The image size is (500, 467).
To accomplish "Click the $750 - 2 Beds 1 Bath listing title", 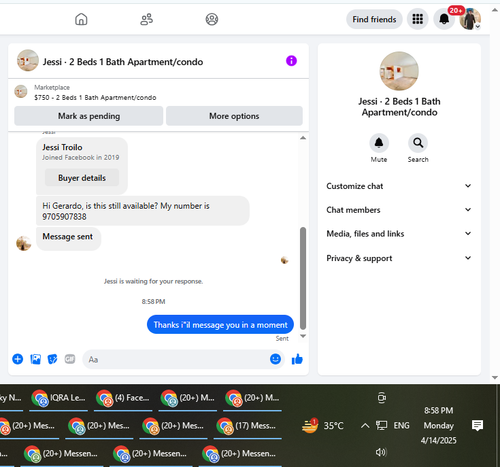I will [x=95, y=98].
